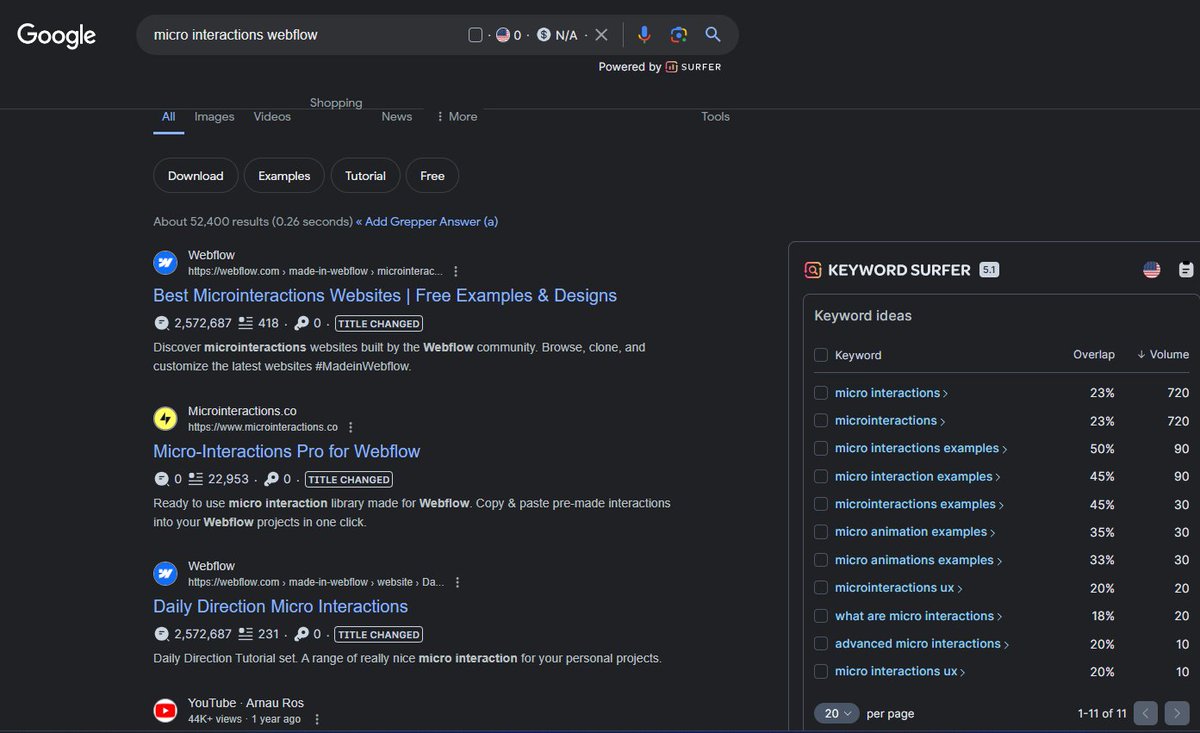This screenshot has height=733, width=1200.
Task: Open 'advanced micro interactions' keyword link
Action: tap(922, 644)
